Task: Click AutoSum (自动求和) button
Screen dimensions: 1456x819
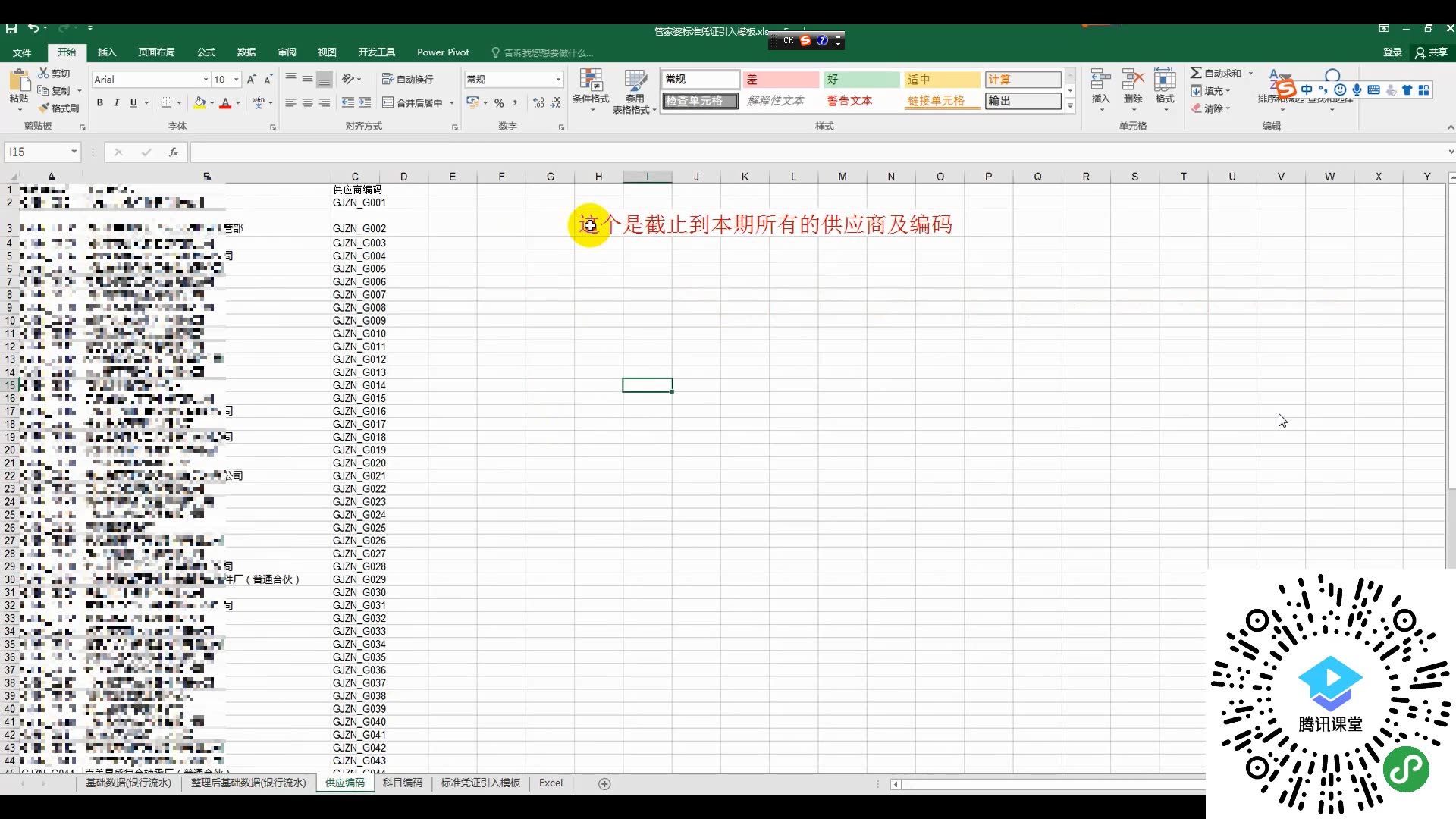Action: (1216, 73)
